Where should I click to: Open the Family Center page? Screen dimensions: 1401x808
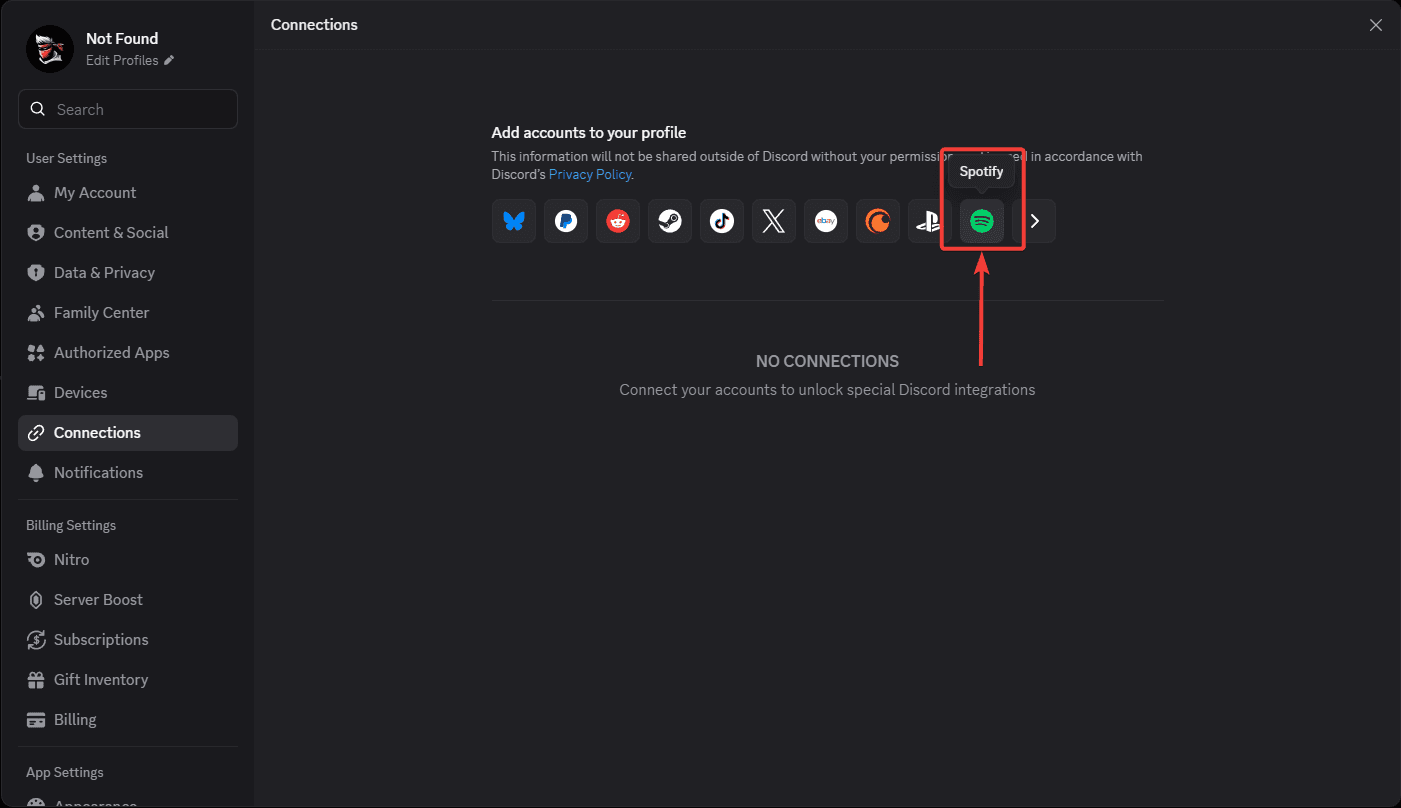click(x=100, y=312)
